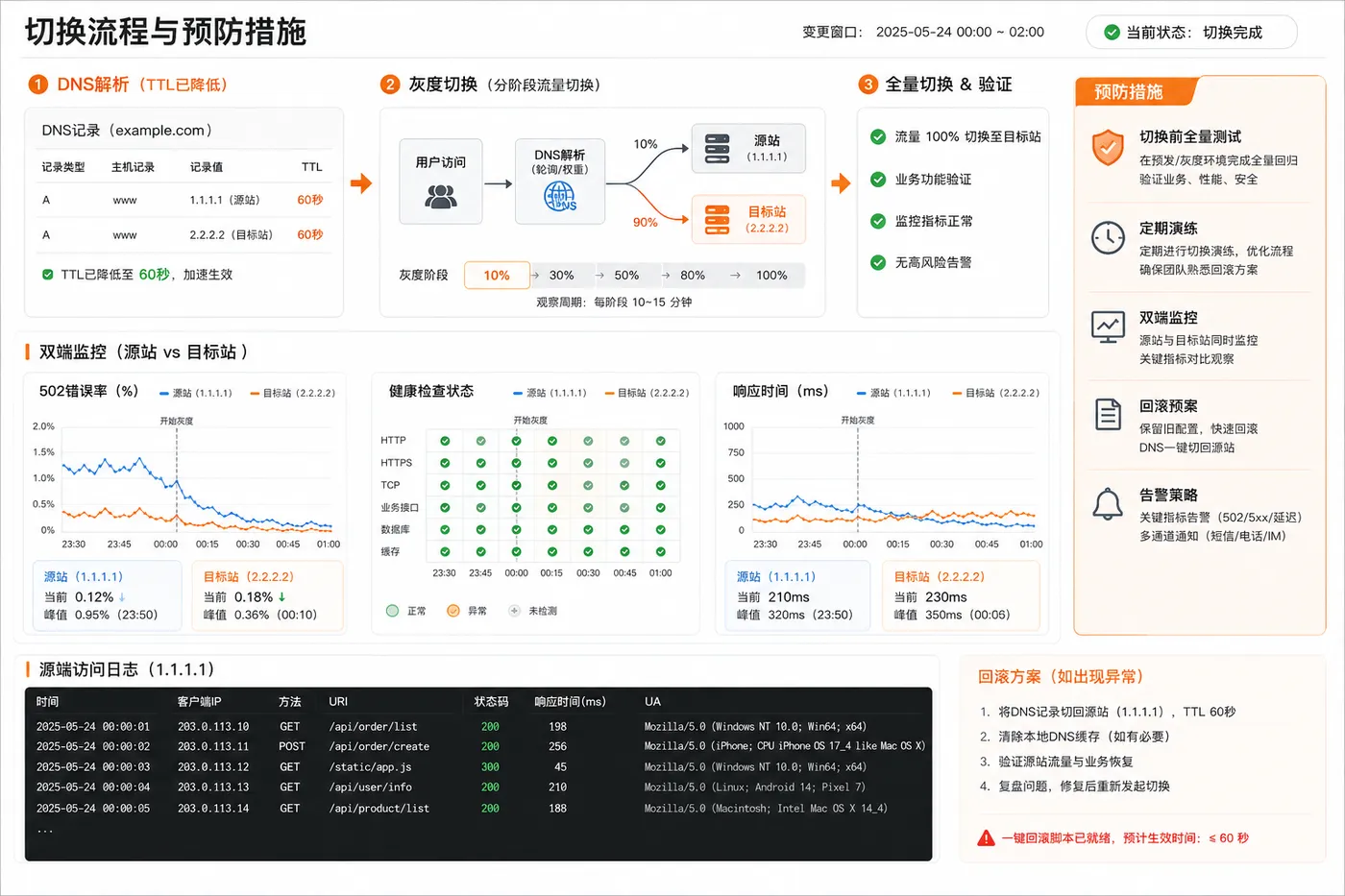Click status code 300 in log
1345x896 pixels.
(x=490, y=767)
